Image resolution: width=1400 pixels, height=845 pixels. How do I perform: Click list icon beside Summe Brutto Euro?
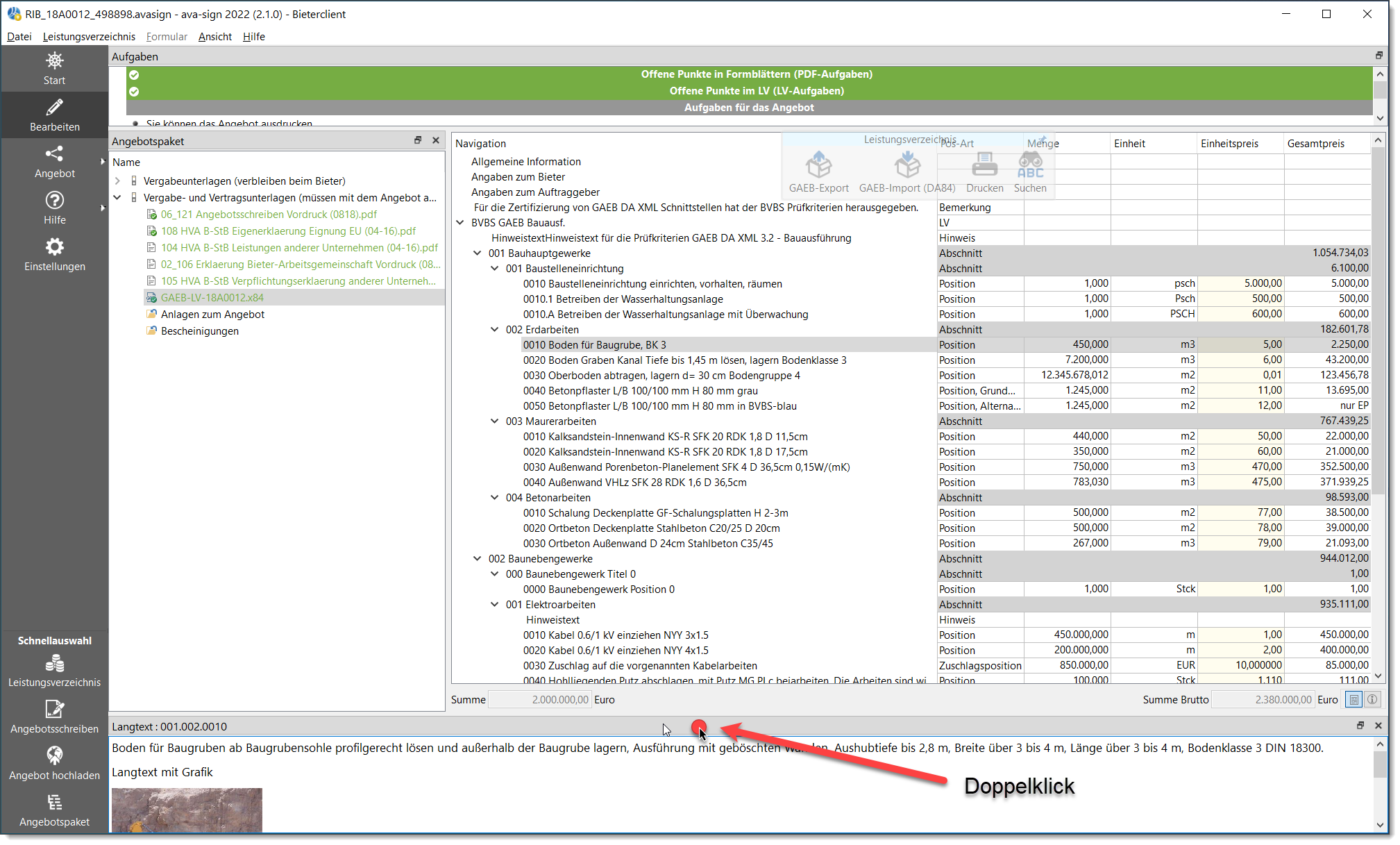pyautogui.click(x=1353, y=699)
